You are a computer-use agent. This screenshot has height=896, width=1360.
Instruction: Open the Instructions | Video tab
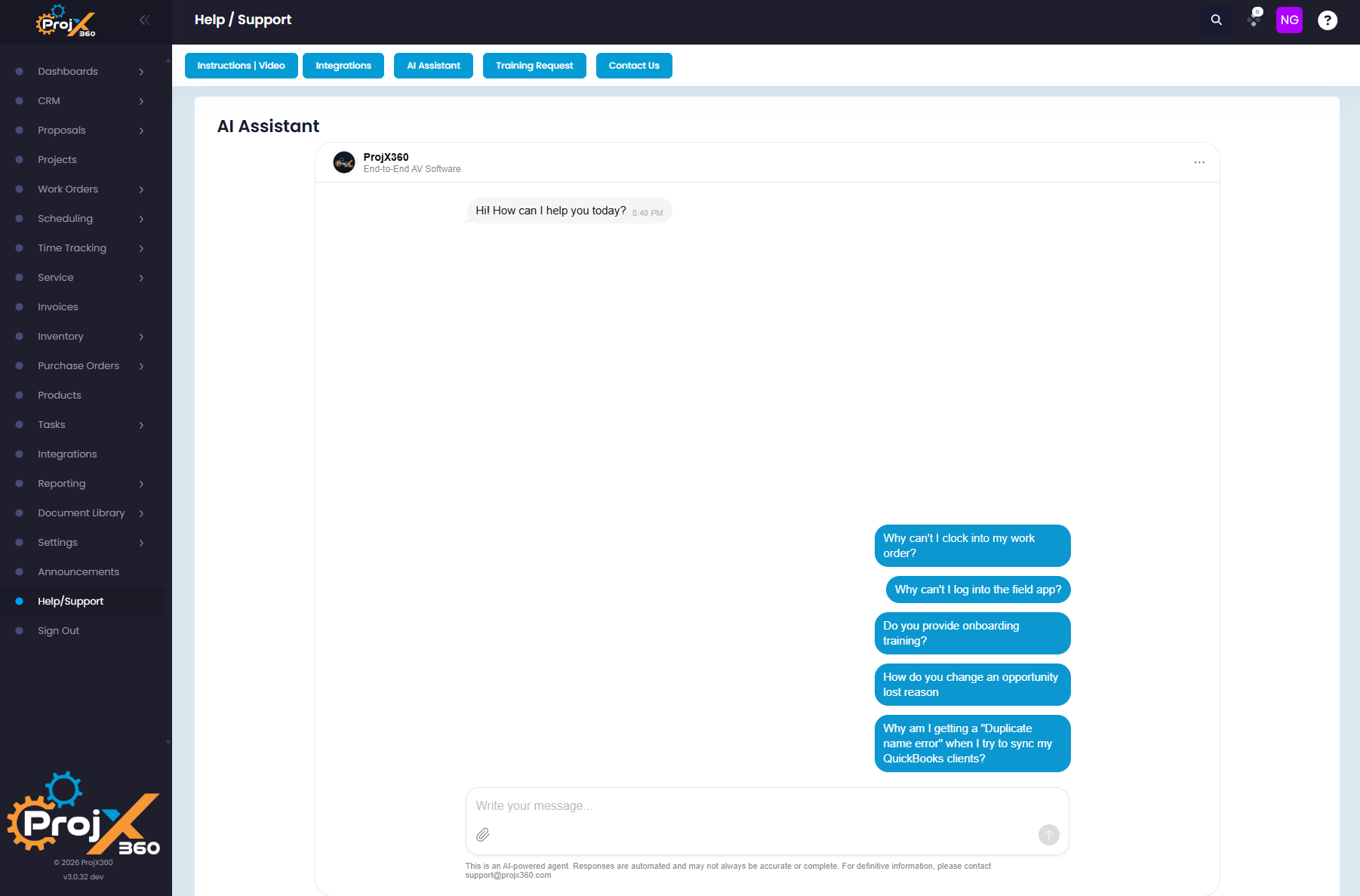coord(242,66)
